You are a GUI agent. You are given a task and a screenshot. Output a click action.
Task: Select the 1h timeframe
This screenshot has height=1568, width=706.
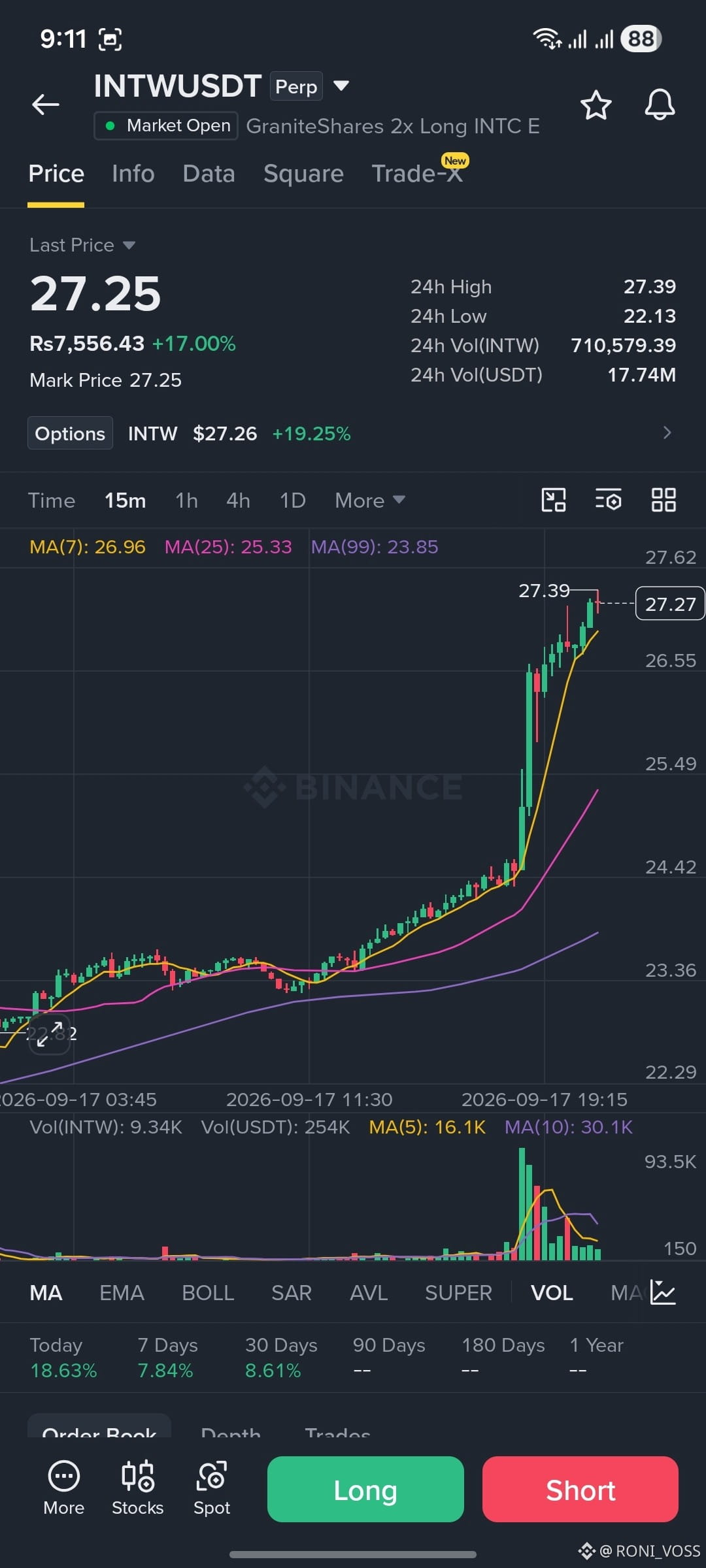(186, 500)
